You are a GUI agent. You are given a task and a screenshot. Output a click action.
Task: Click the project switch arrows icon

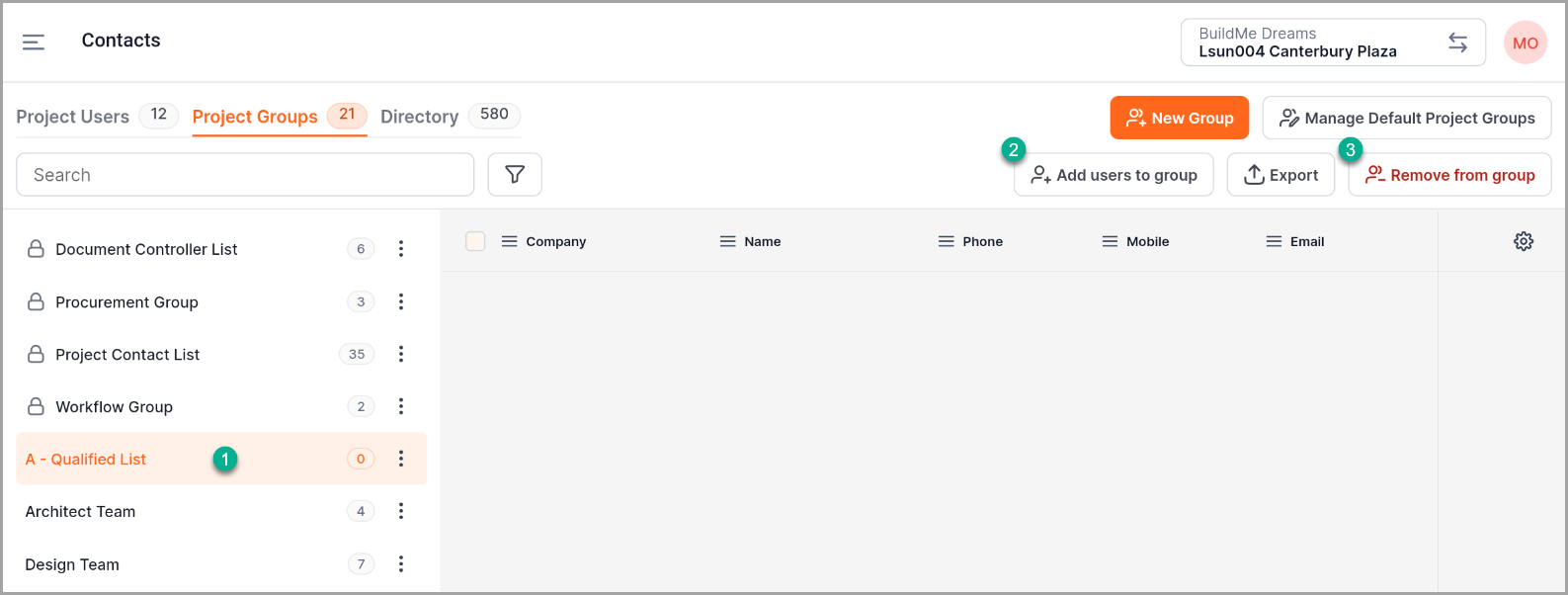pos(1457,42)
